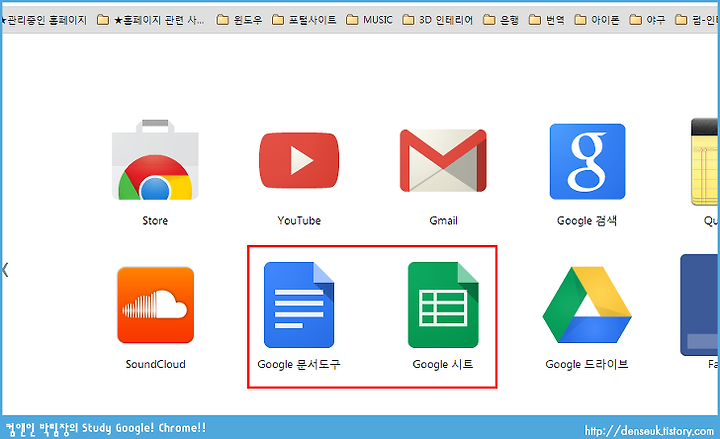
Task: Click the Google 드라이브 label text
Action: pos(587,365)
